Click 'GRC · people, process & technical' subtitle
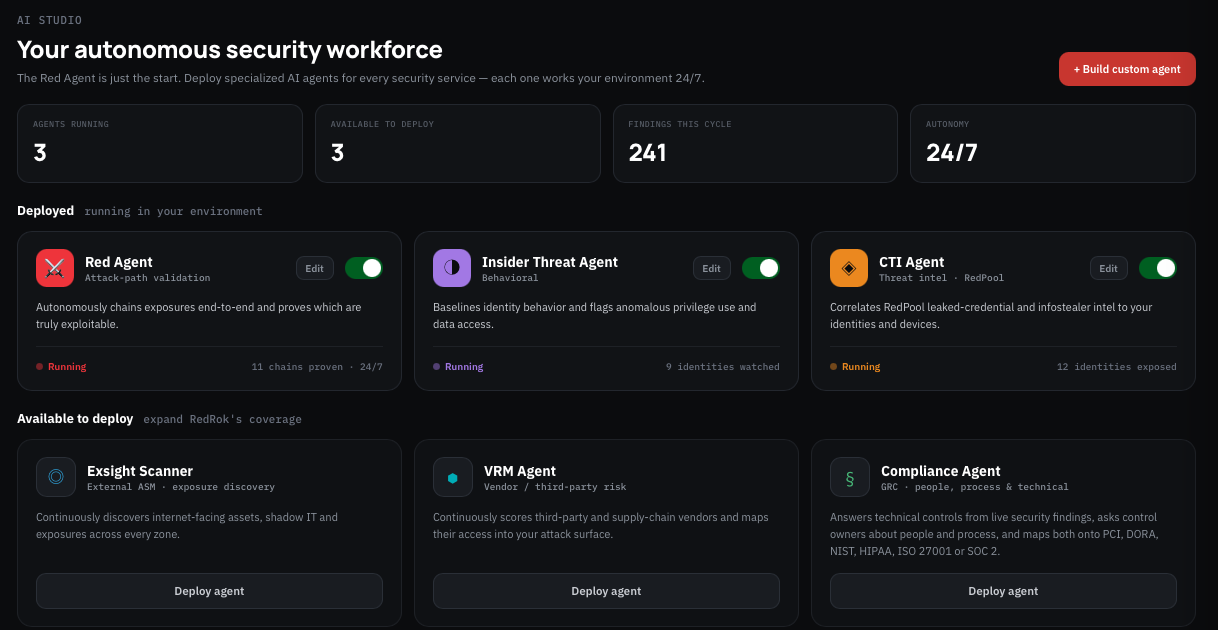The image size is (1218, 630). 974,487
